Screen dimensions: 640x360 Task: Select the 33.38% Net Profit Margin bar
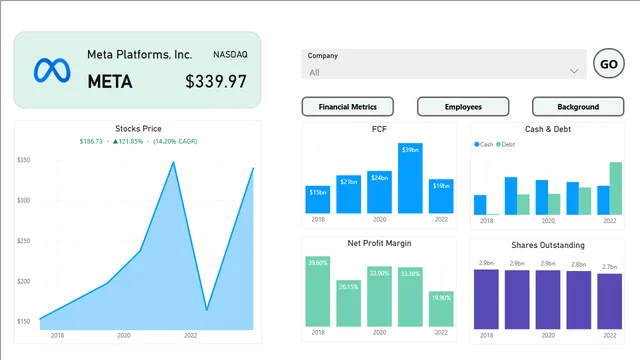point(410,297)
